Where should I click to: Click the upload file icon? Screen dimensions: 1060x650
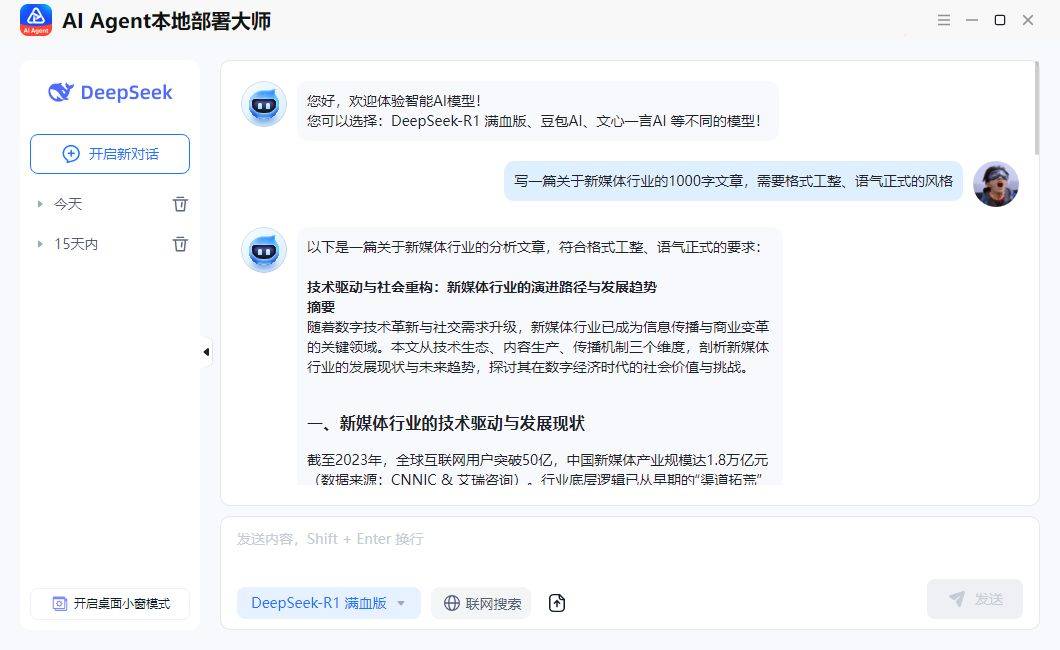pos(556,603)
